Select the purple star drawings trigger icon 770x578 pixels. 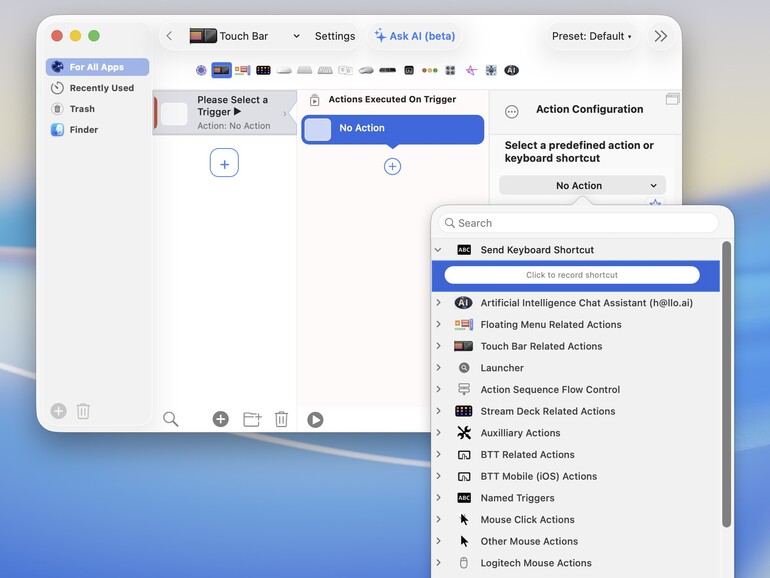point(471,70)
